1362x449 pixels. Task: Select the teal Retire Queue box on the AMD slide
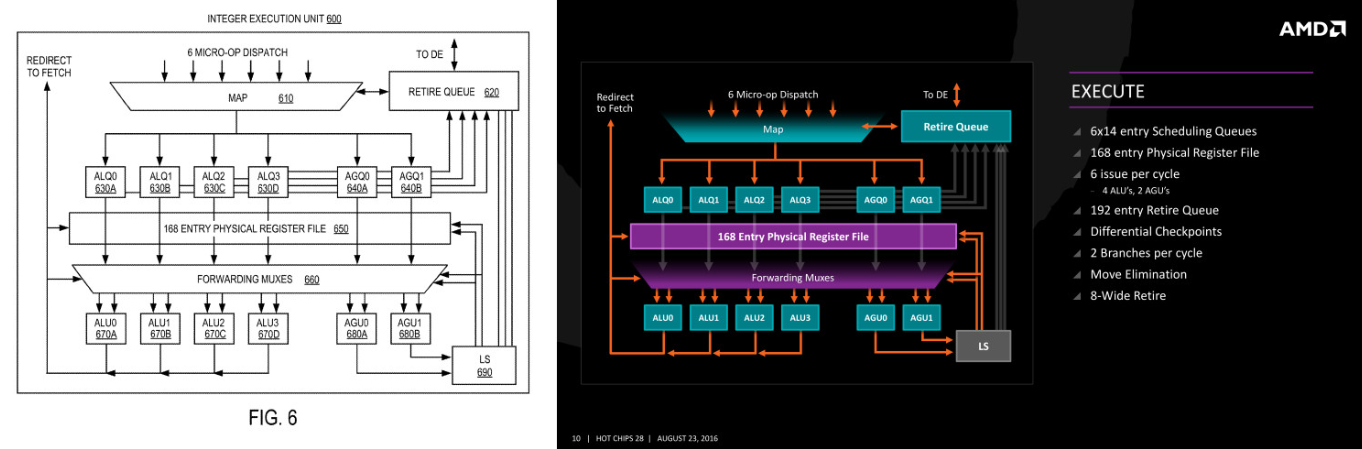(x=956, y=126)
